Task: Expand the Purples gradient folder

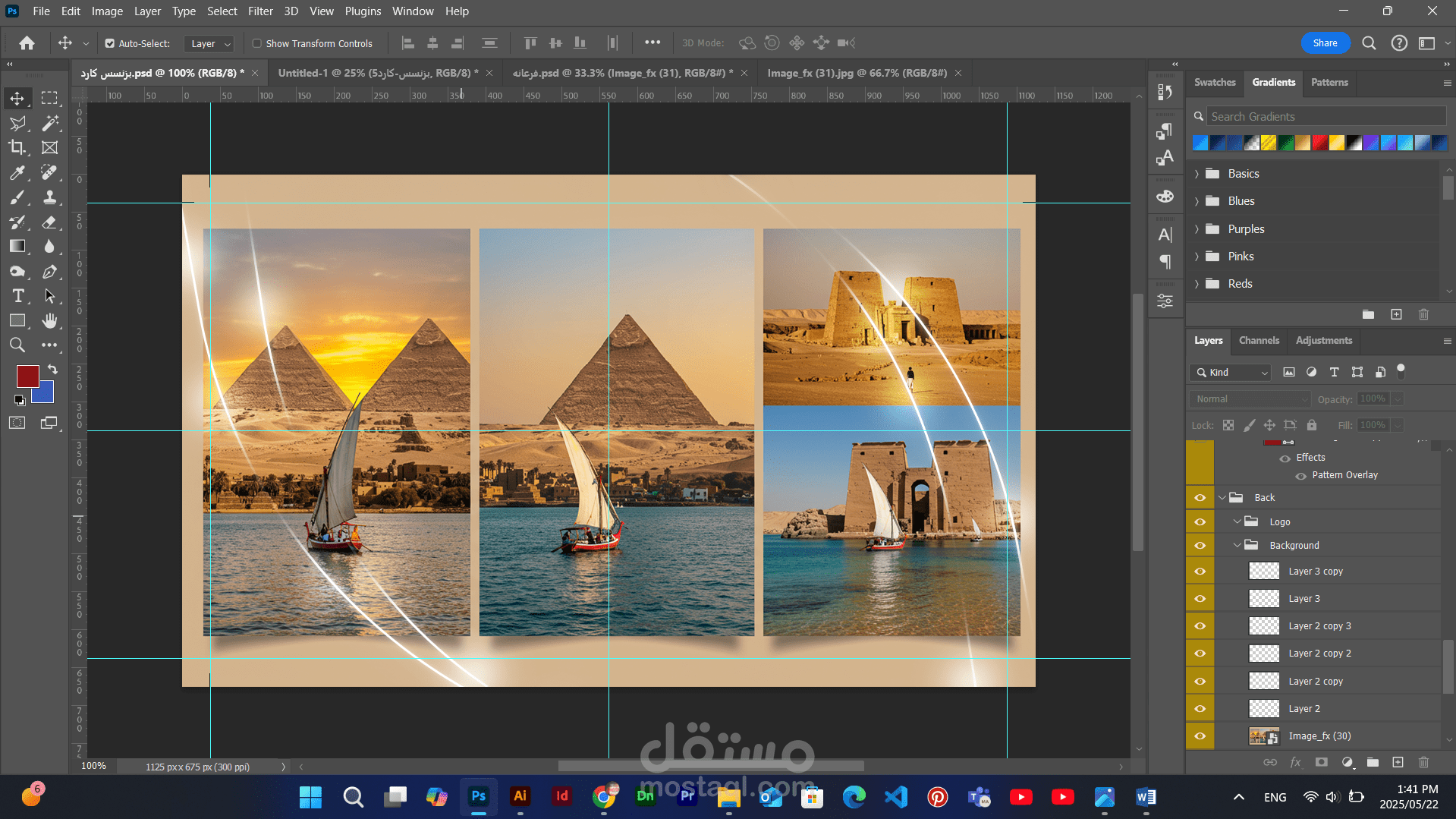Action: (1197, 229)
